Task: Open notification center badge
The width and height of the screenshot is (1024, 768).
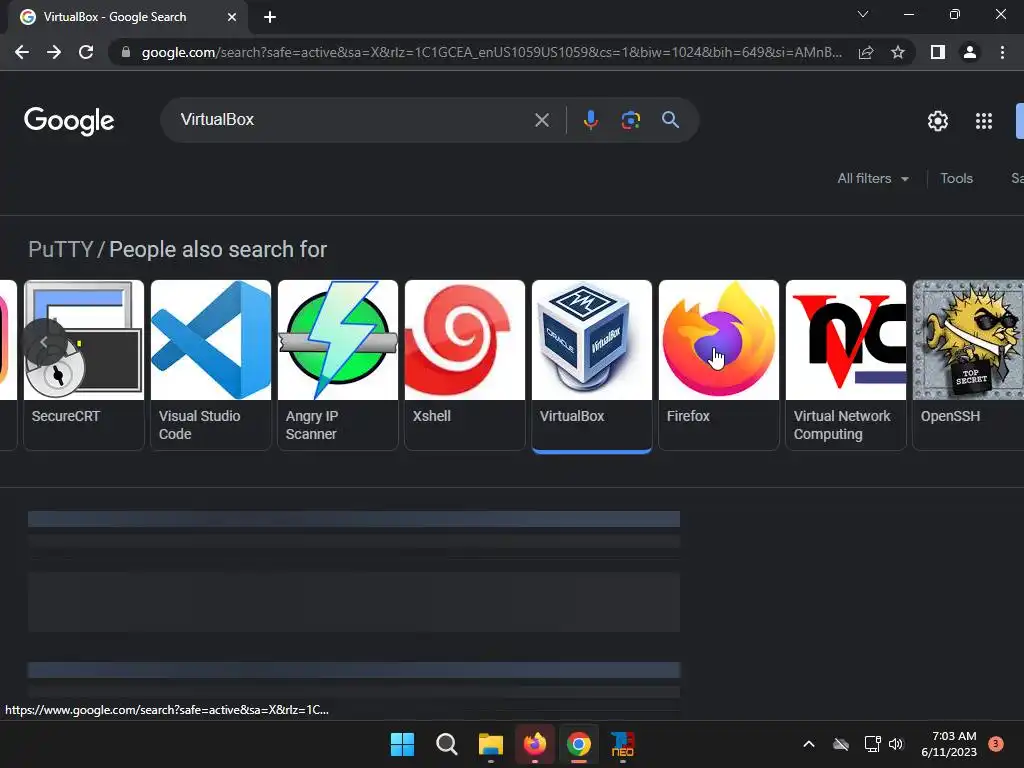Action: click(x=996, y=744)
